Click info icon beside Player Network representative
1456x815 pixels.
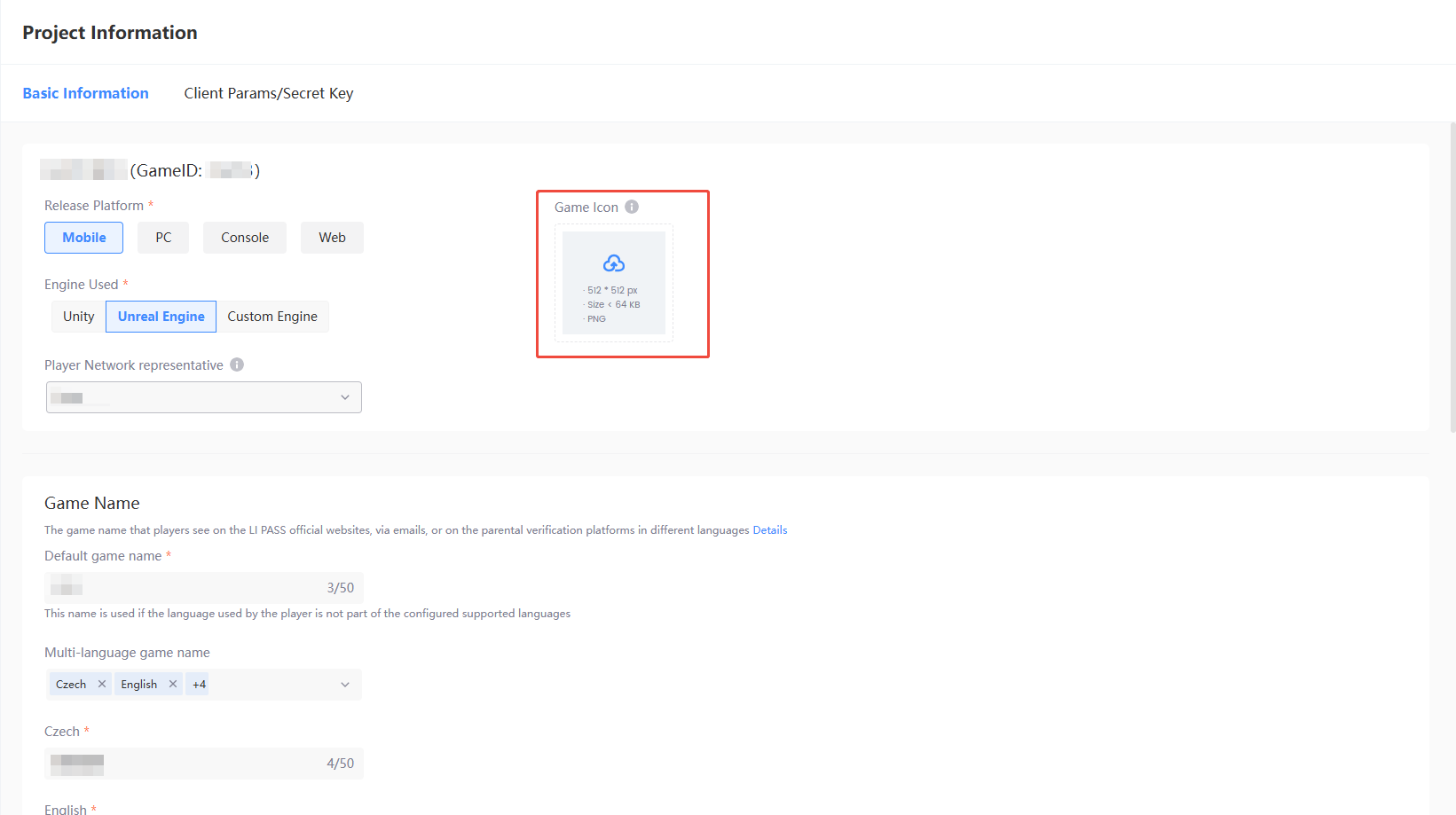point(237,364)
